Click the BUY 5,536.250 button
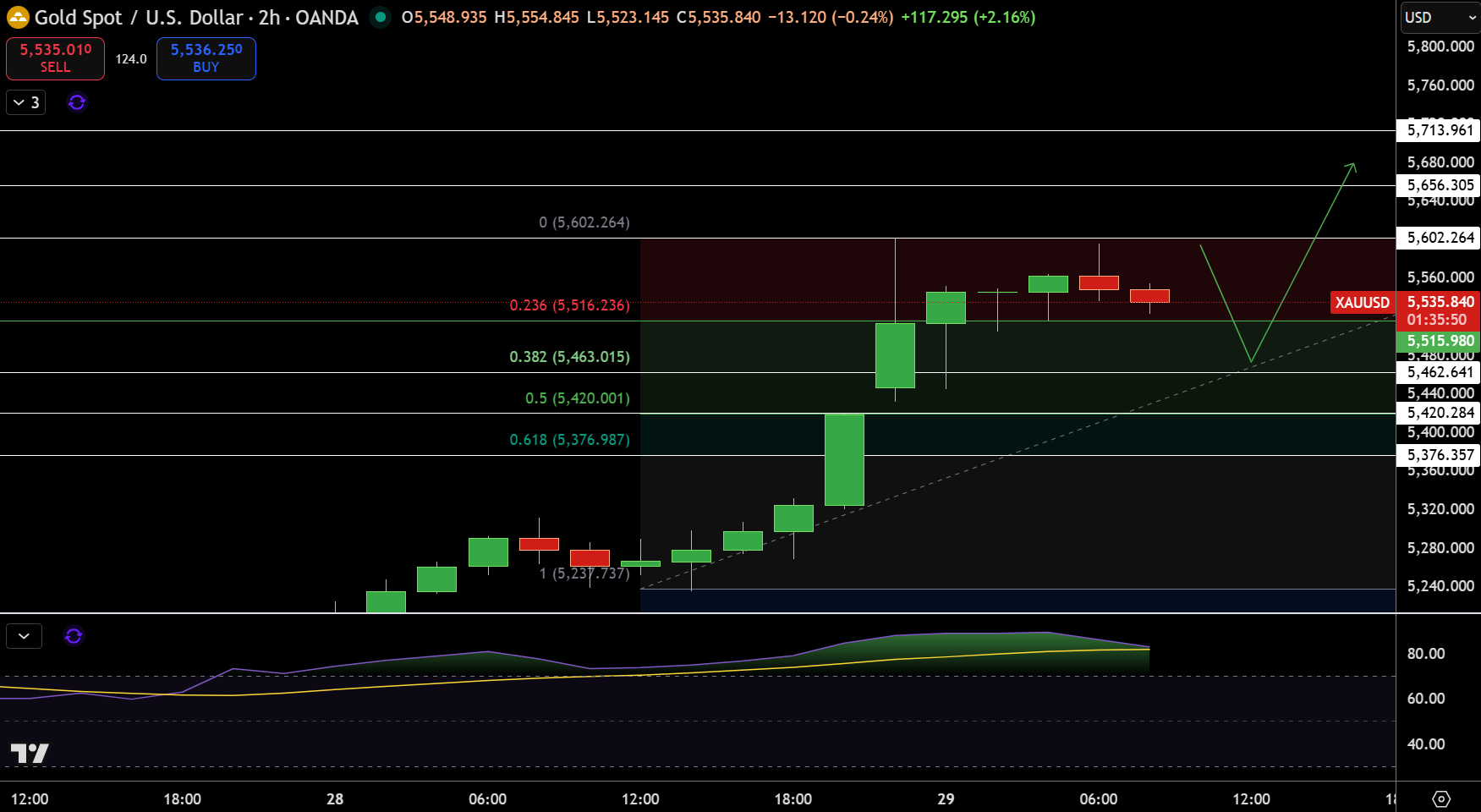Screen dimensions: 1481x812 [206, 58]
